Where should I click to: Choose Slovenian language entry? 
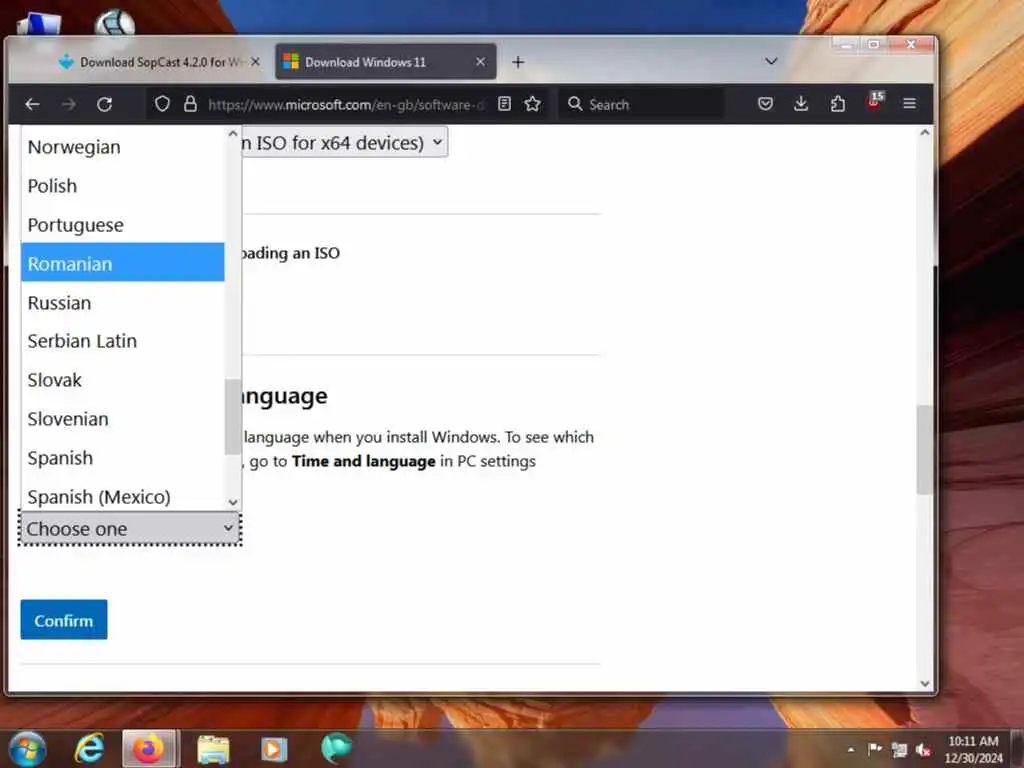(x=123, y=419)
